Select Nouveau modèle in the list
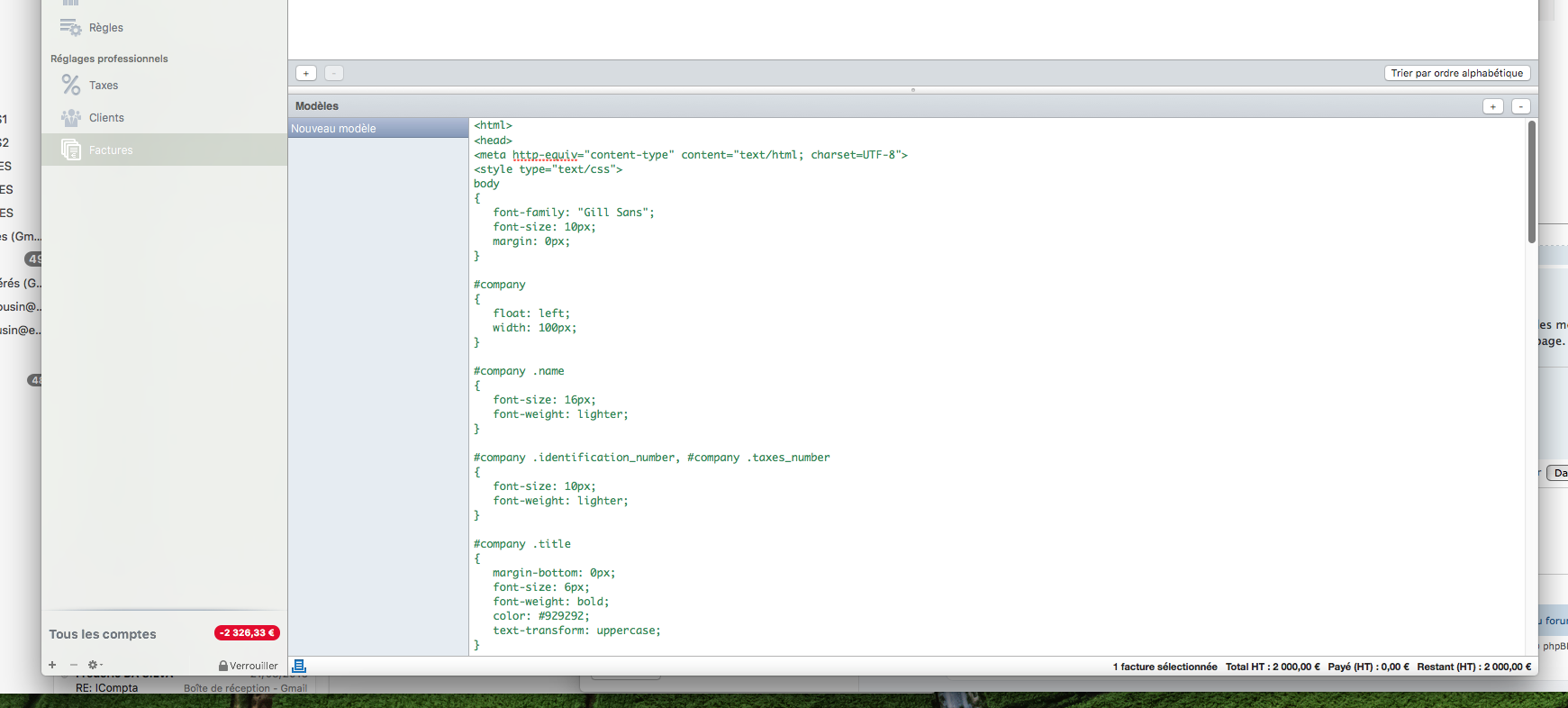Screen dimensions: 1568x708 coord(378,128)
